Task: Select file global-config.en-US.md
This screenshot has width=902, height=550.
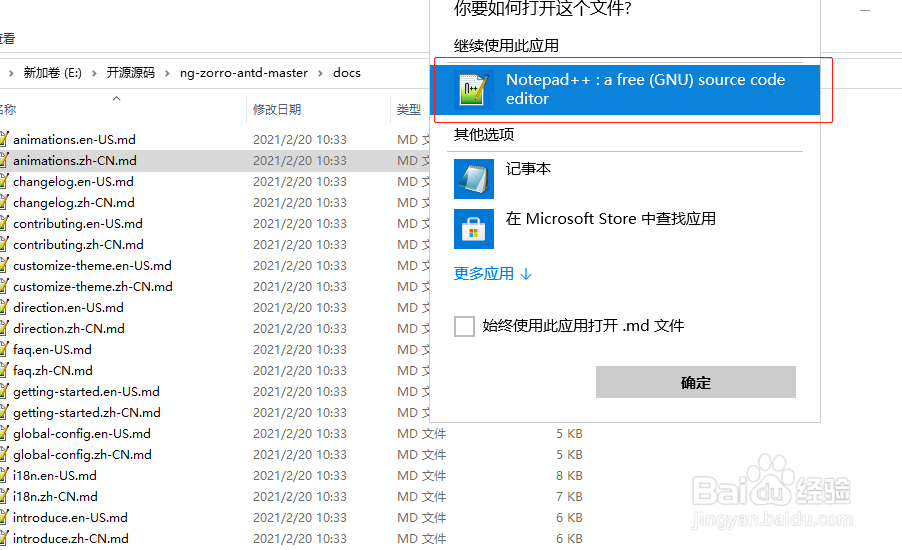Action: point(82,434)
